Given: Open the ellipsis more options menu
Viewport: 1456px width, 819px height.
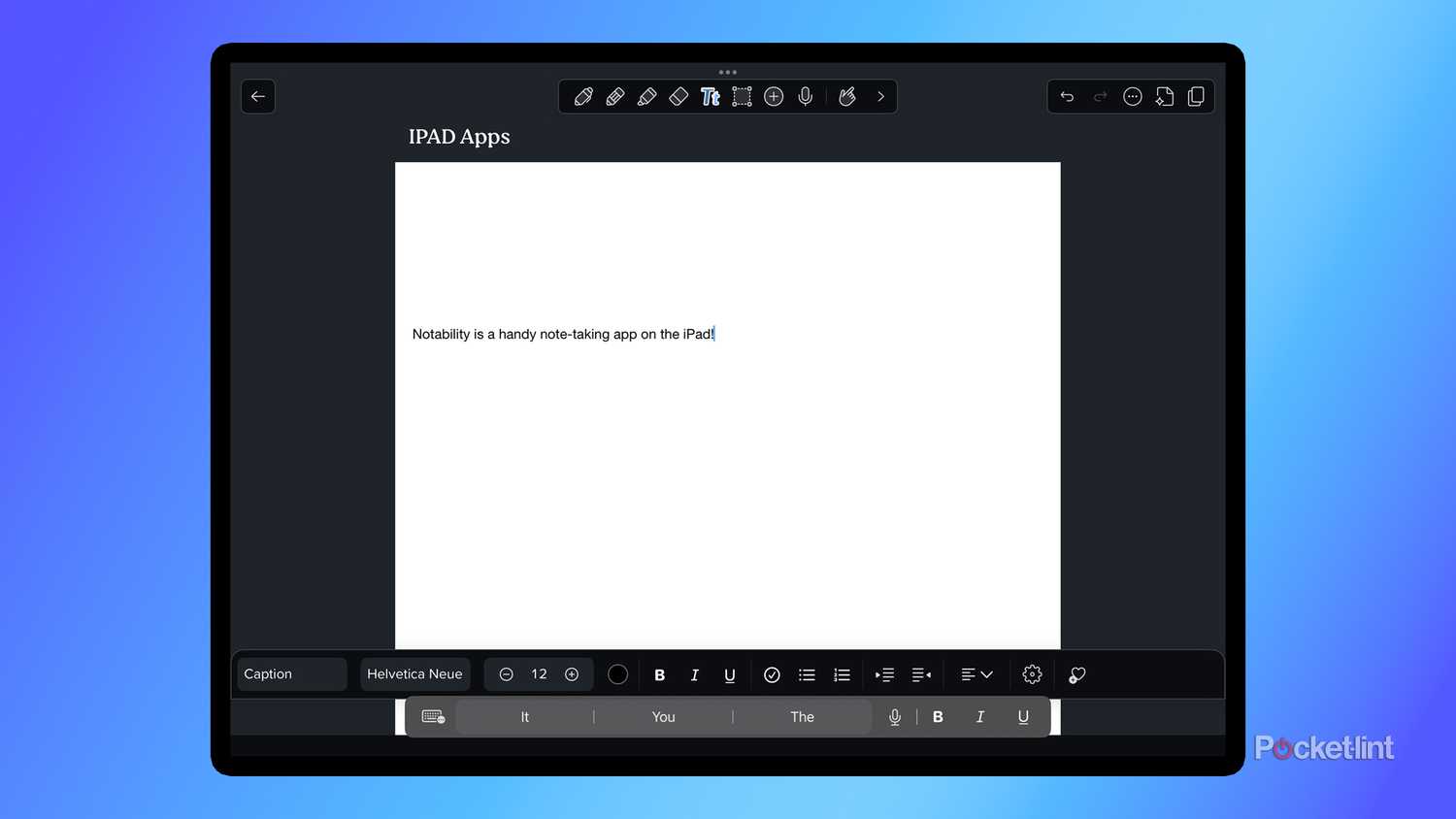Looking at the screenshot, I should point(1132,97).
